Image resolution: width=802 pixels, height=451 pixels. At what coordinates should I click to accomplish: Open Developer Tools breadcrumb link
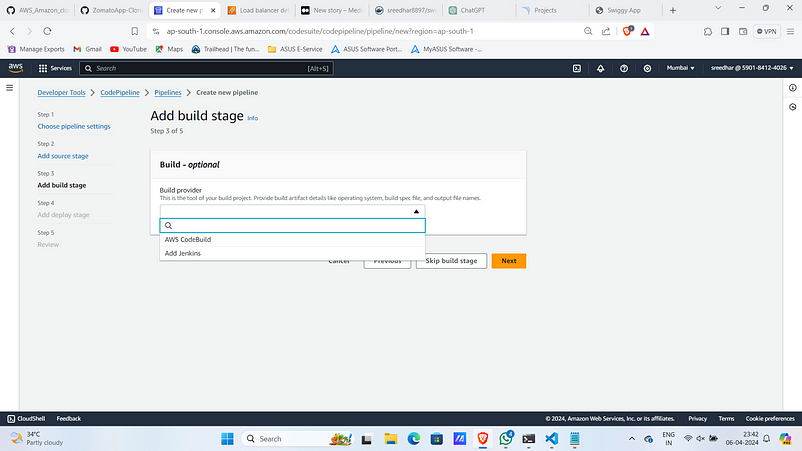[x=61, y=93]
